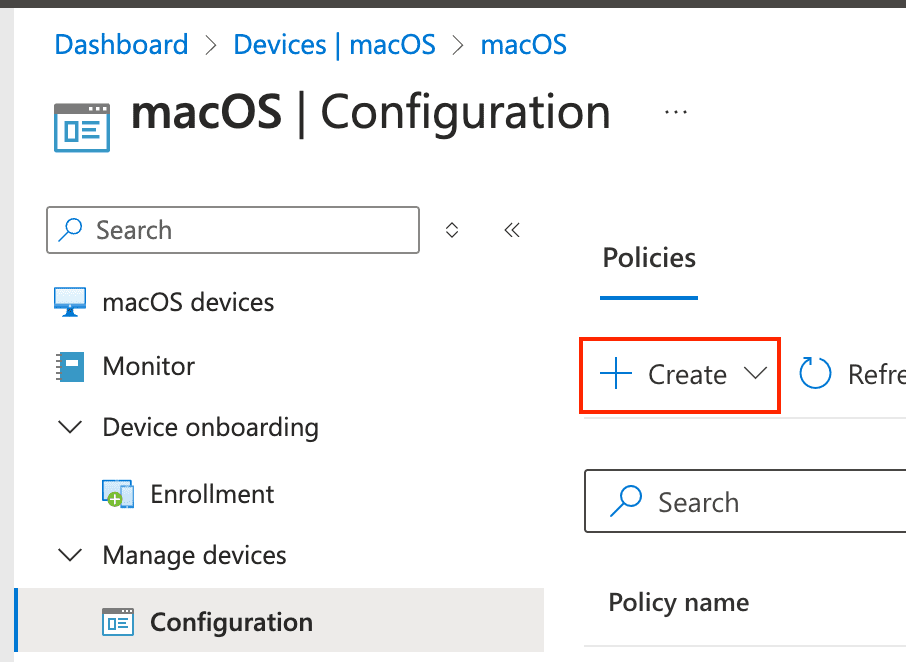906x662 pixels.
Task: Navigate to Dashboard via breadcrumb
Action: pyautogui.click(x=120, y=44)
